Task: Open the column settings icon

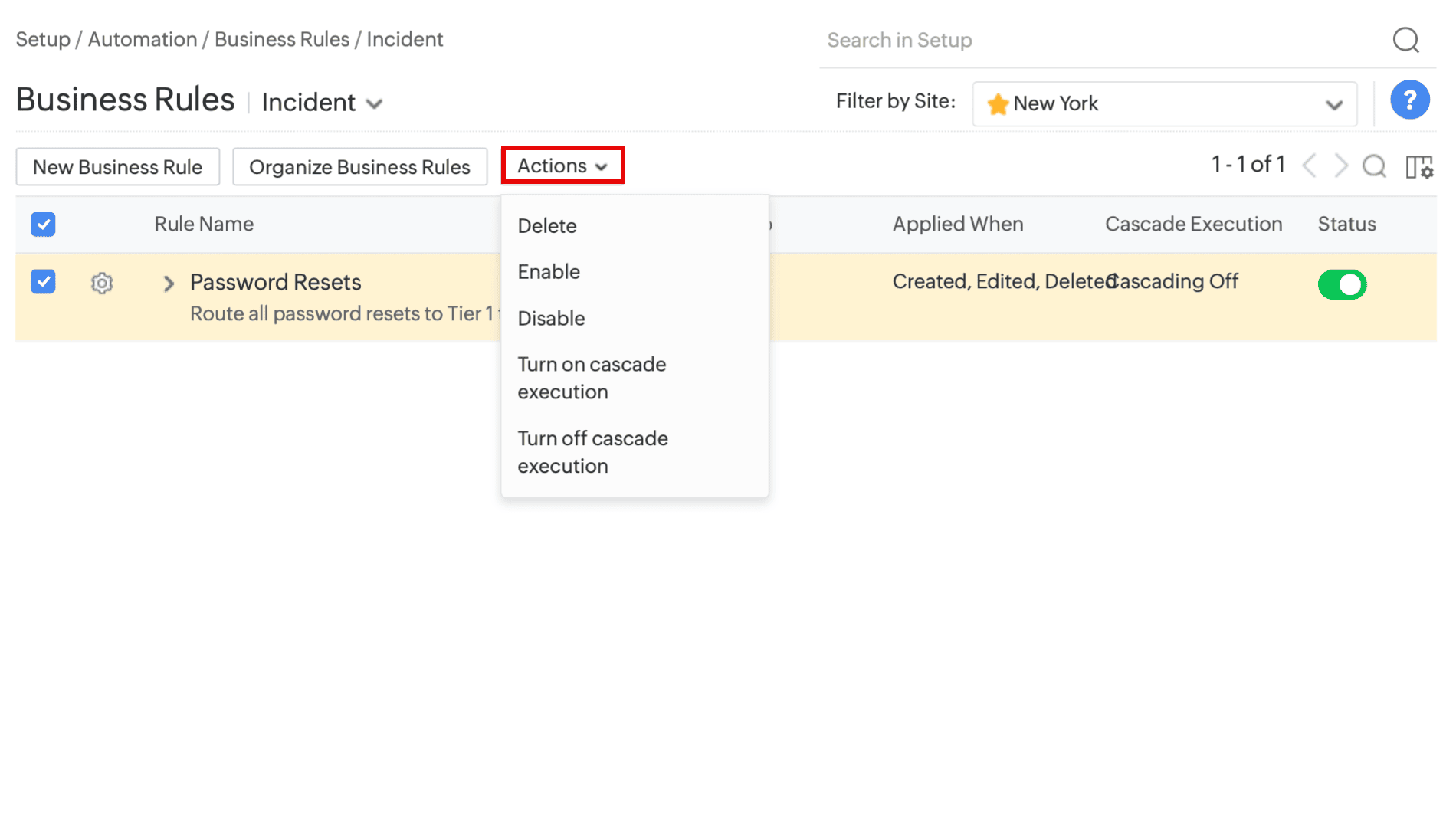Action: (x=1419, y=166)
